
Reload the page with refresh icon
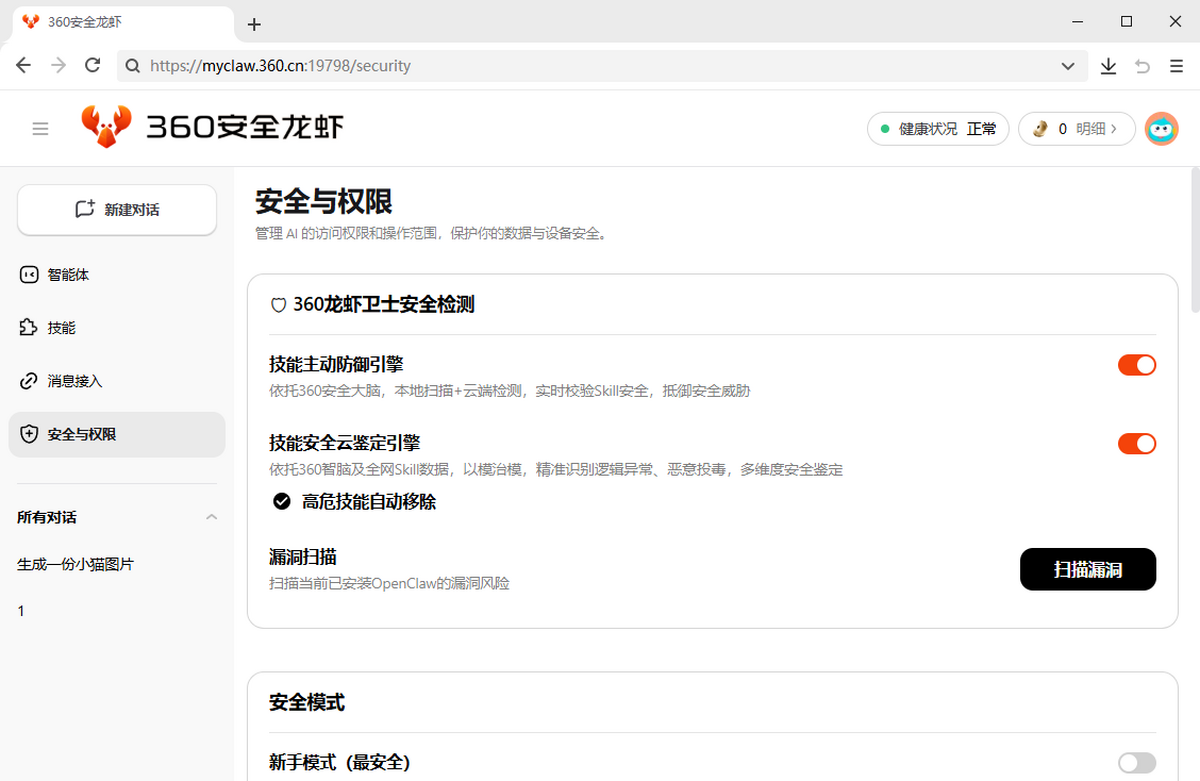[x=93, y=66]
